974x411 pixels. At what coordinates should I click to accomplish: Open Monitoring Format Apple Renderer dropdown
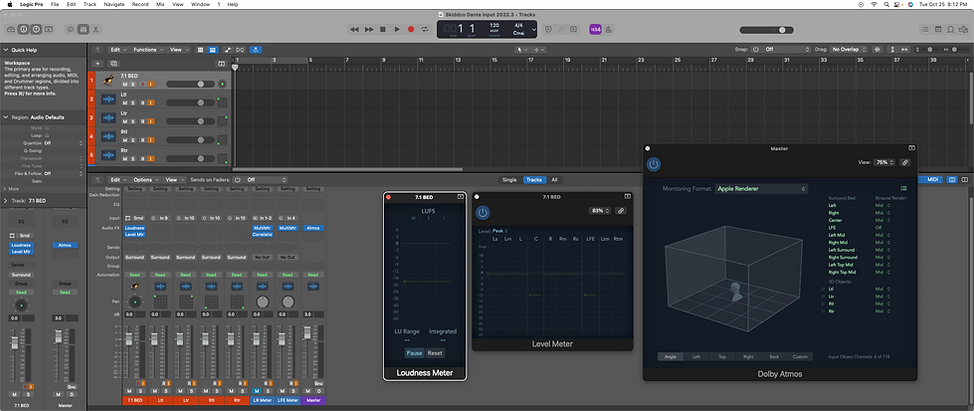click(762, 188)
